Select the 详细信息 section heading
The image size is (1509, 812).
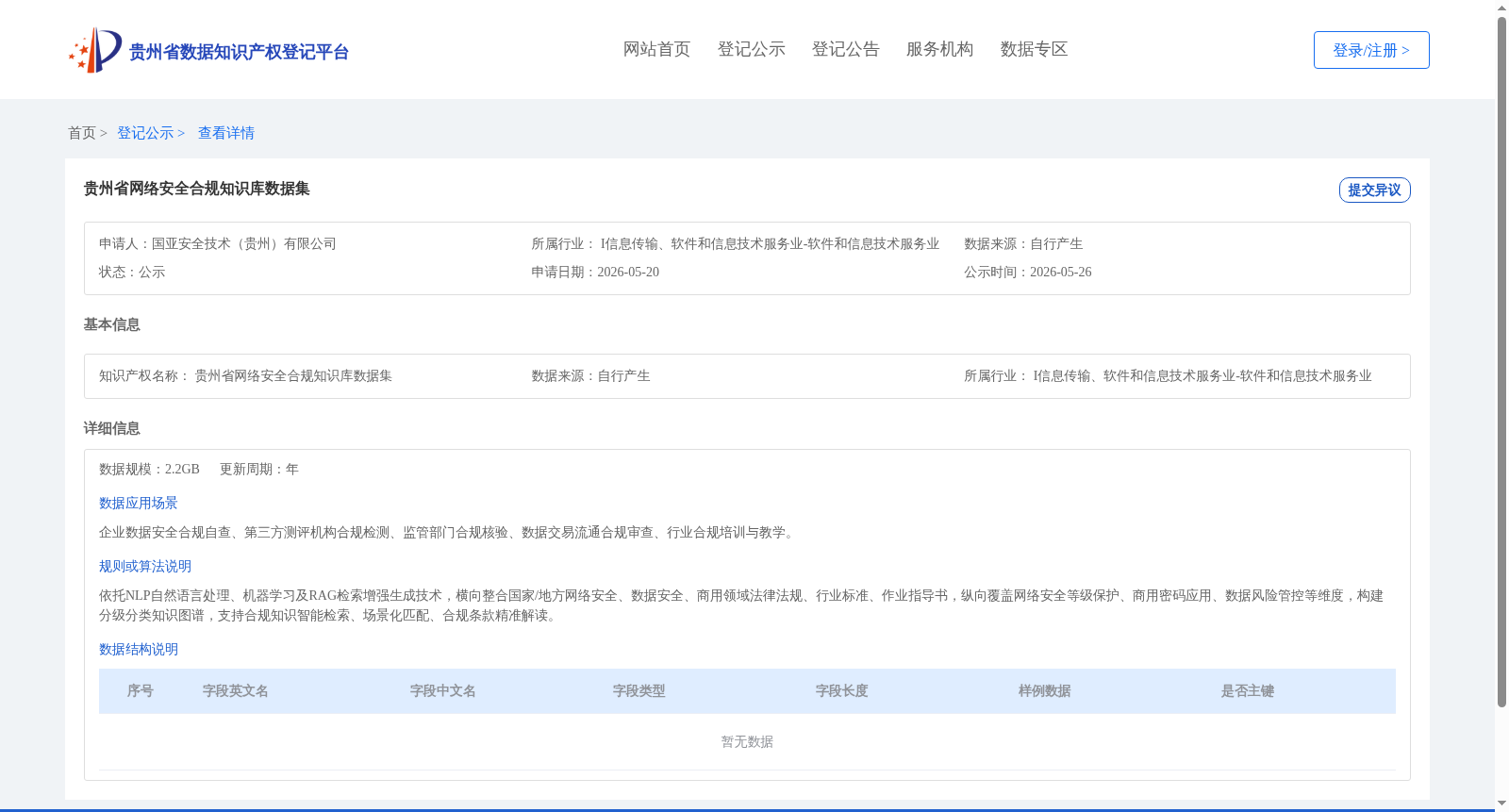point(111,428)
